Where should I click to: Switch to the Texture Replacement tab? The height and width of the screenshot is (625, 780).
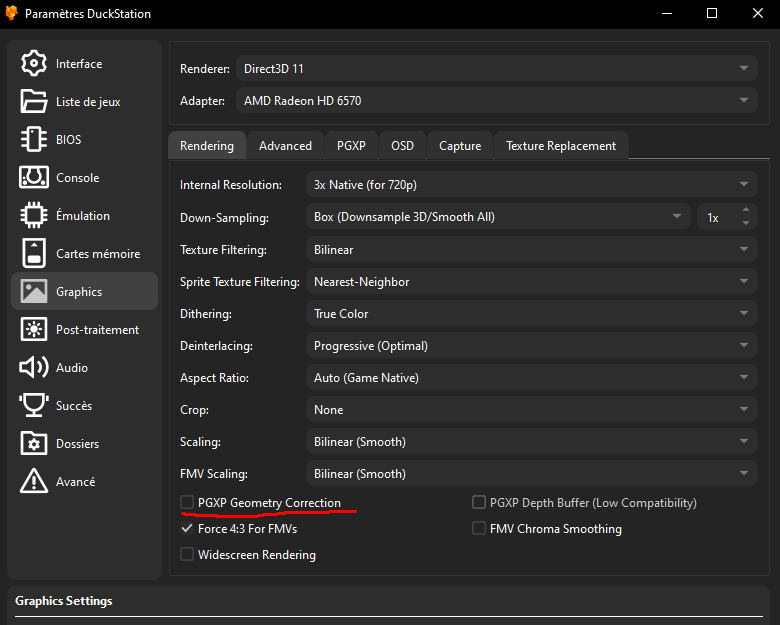click(560, 145)
